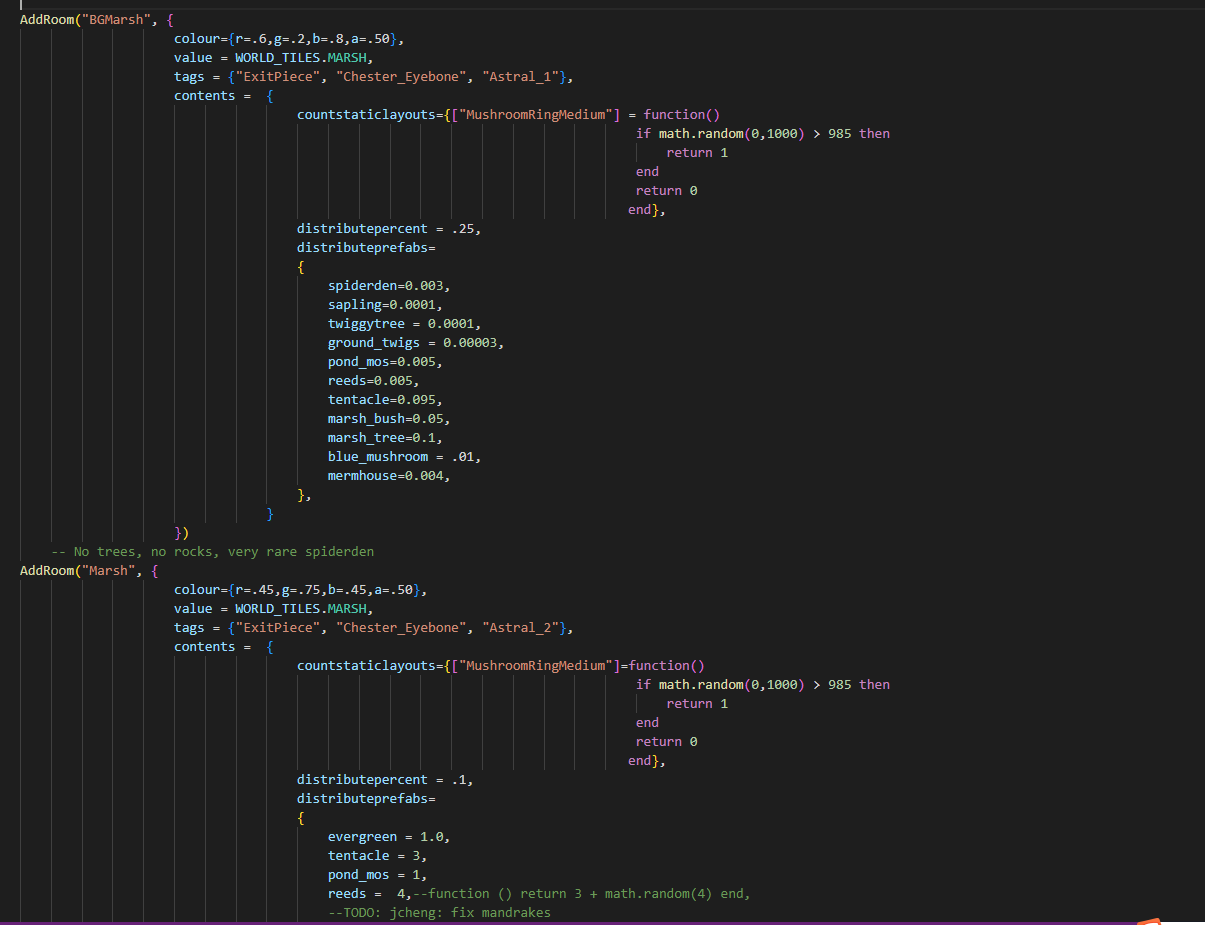Click the mermhouse=0.004 entry
The width and height of the screenshot is (1205, 925).
coord(388,476)
